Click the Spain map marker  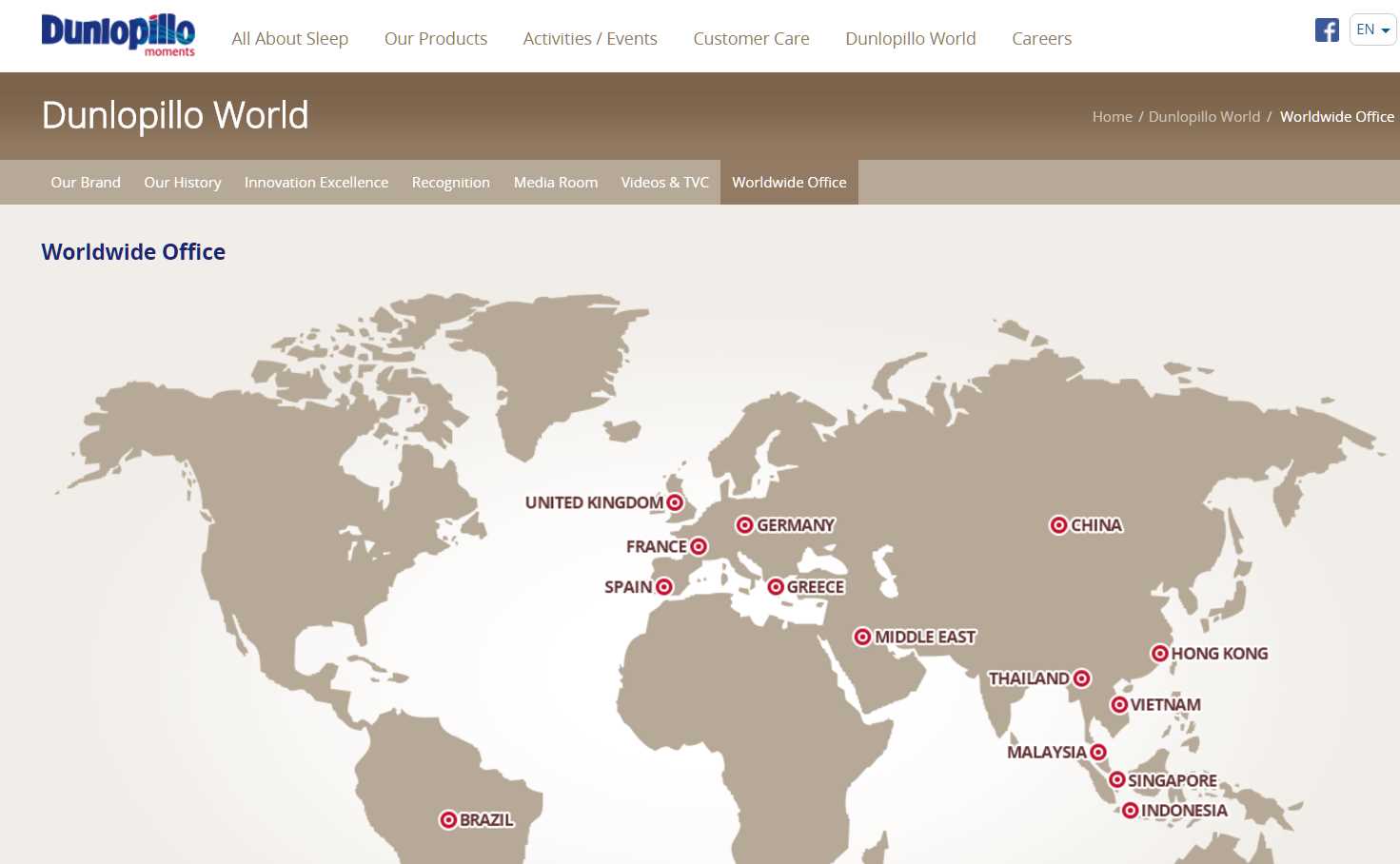tap(664, 587)
